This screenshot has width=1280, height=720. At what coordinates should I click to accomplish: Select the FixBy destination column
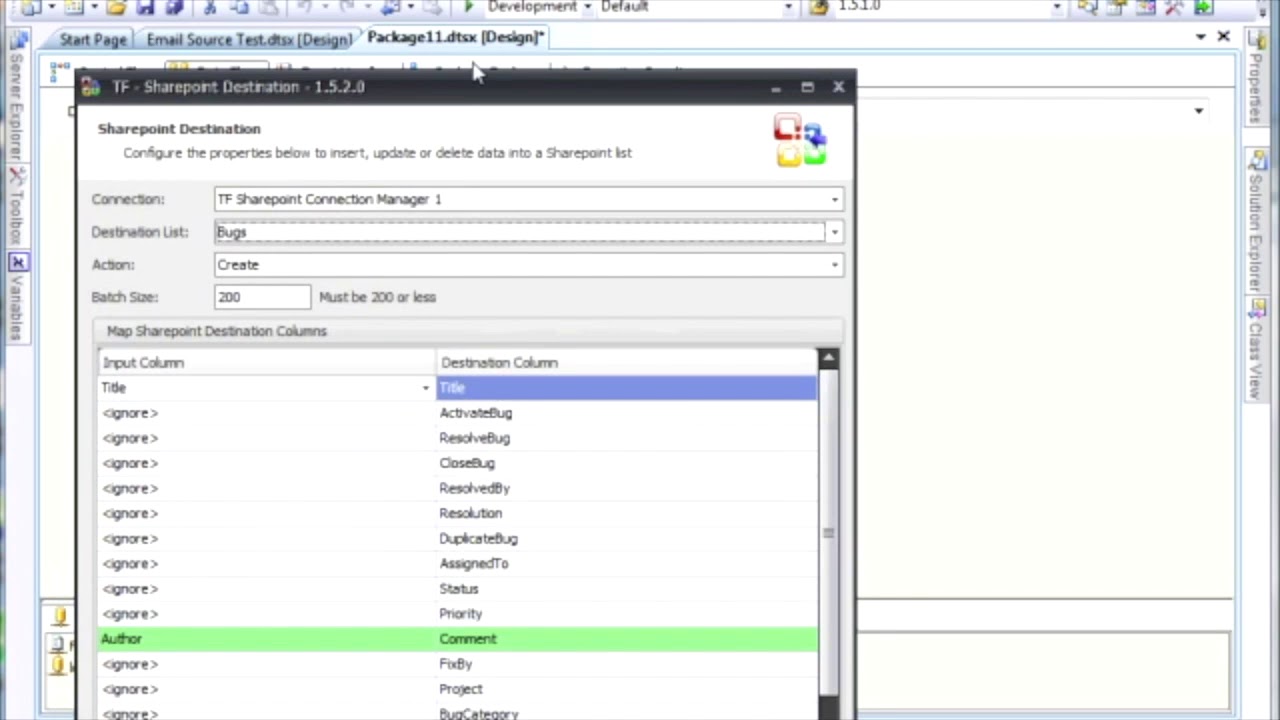click(x=627, y=664)
